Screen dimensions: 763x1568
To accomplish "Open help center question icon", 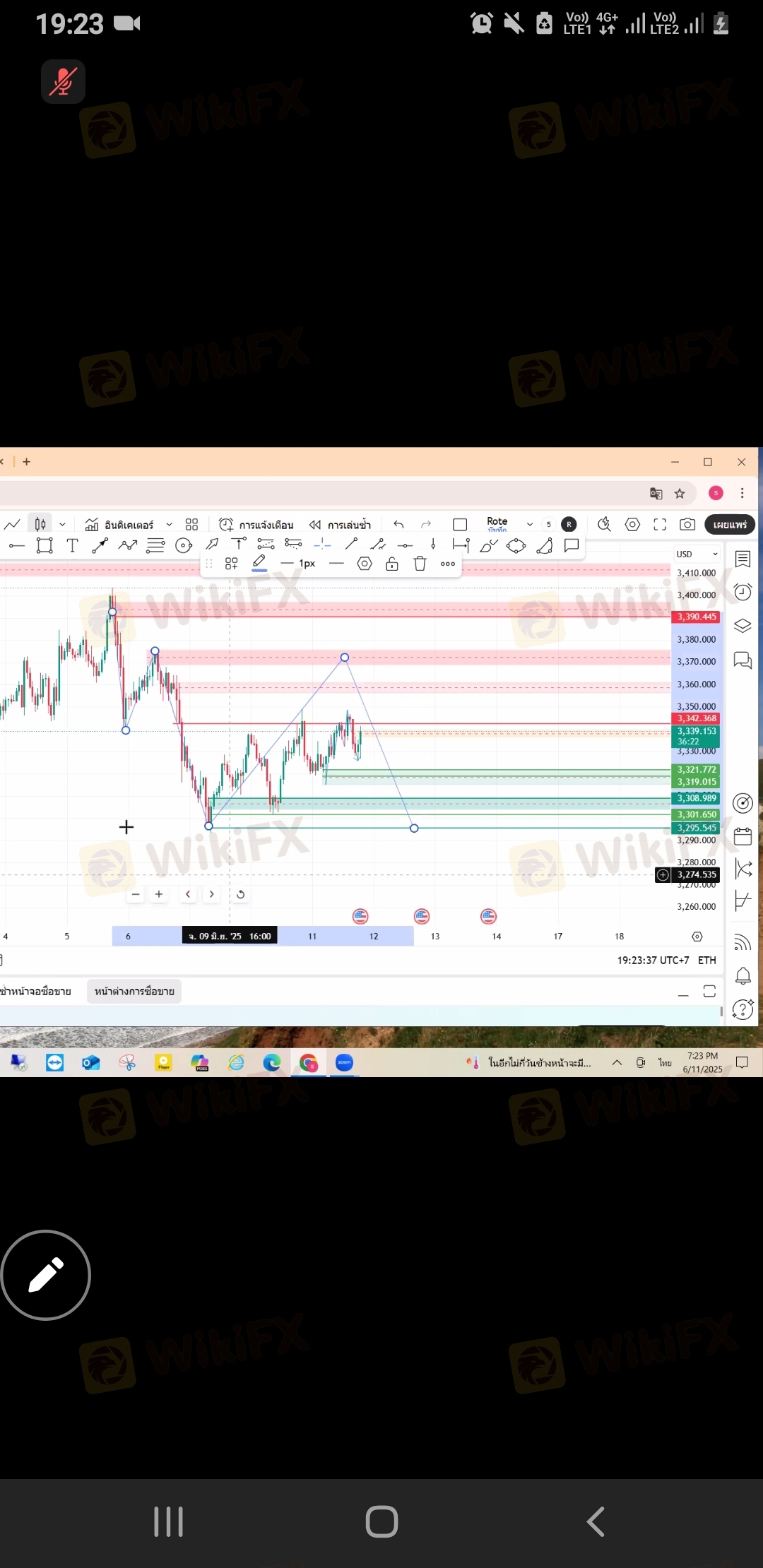I will [x=743, y=1009].
